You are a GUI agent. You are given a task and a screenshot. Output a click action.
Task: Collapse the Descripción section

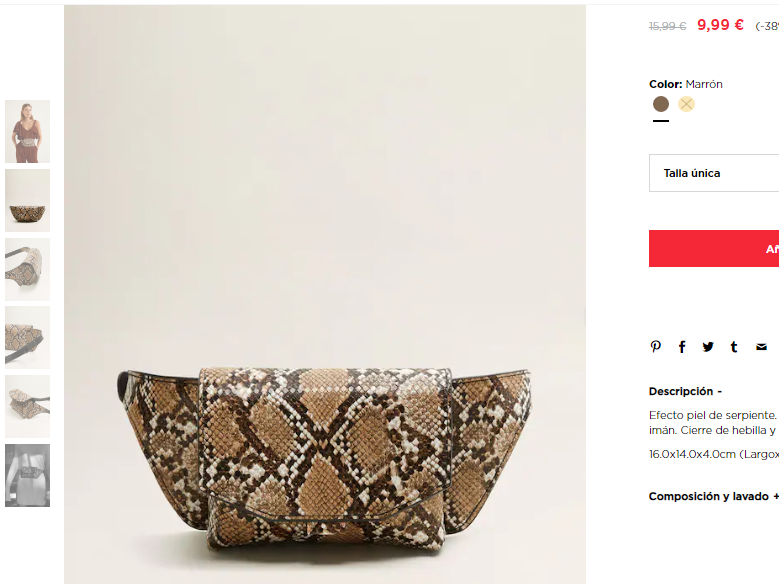685,391
